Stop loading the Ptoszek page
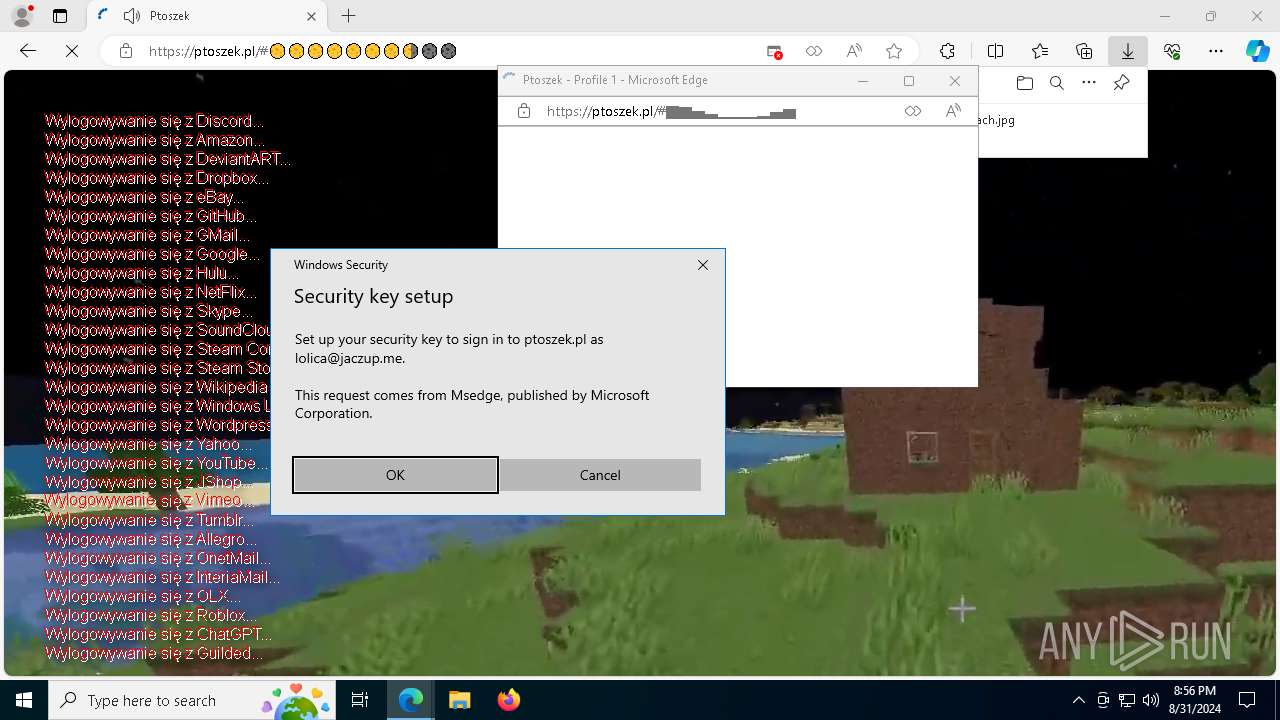 point(72,51)
